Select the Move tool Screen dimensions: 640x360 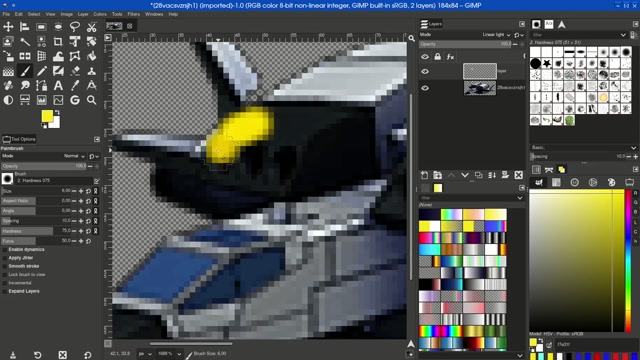(8, 27)
